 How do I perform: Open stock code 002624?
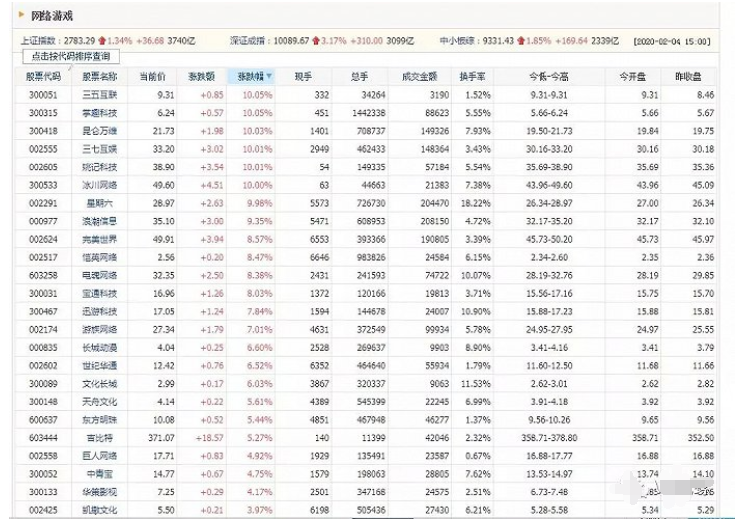click(x=43, y=239)
